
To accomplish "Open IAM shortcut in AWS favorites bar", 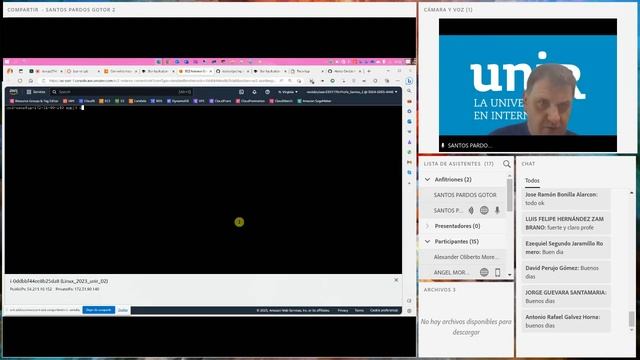I will click(69, 101).
